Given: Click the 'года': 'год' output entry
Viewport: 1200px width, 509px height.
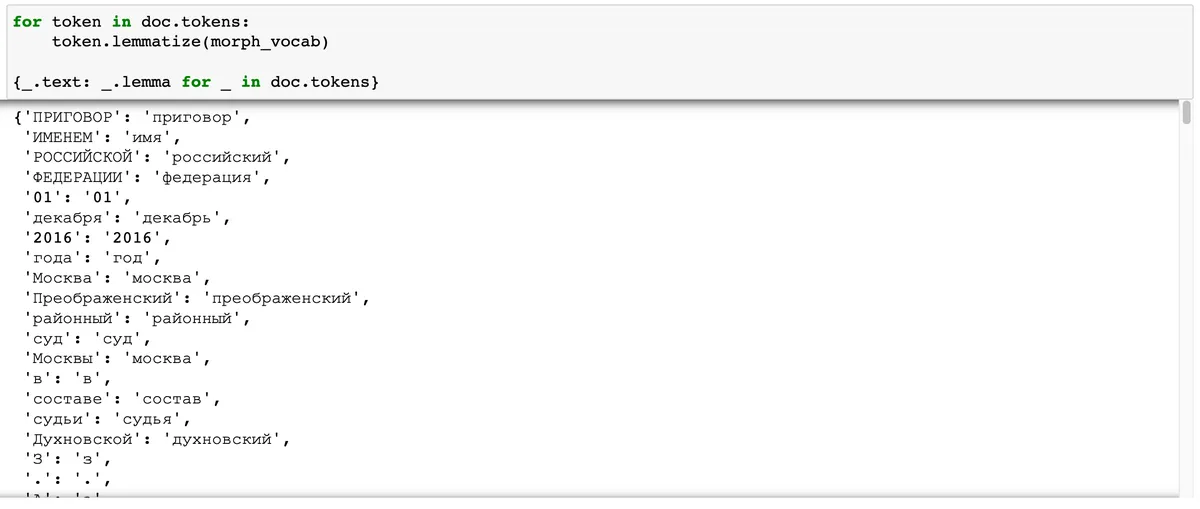Looking at the screenshot, I should [x=92, y=258].
